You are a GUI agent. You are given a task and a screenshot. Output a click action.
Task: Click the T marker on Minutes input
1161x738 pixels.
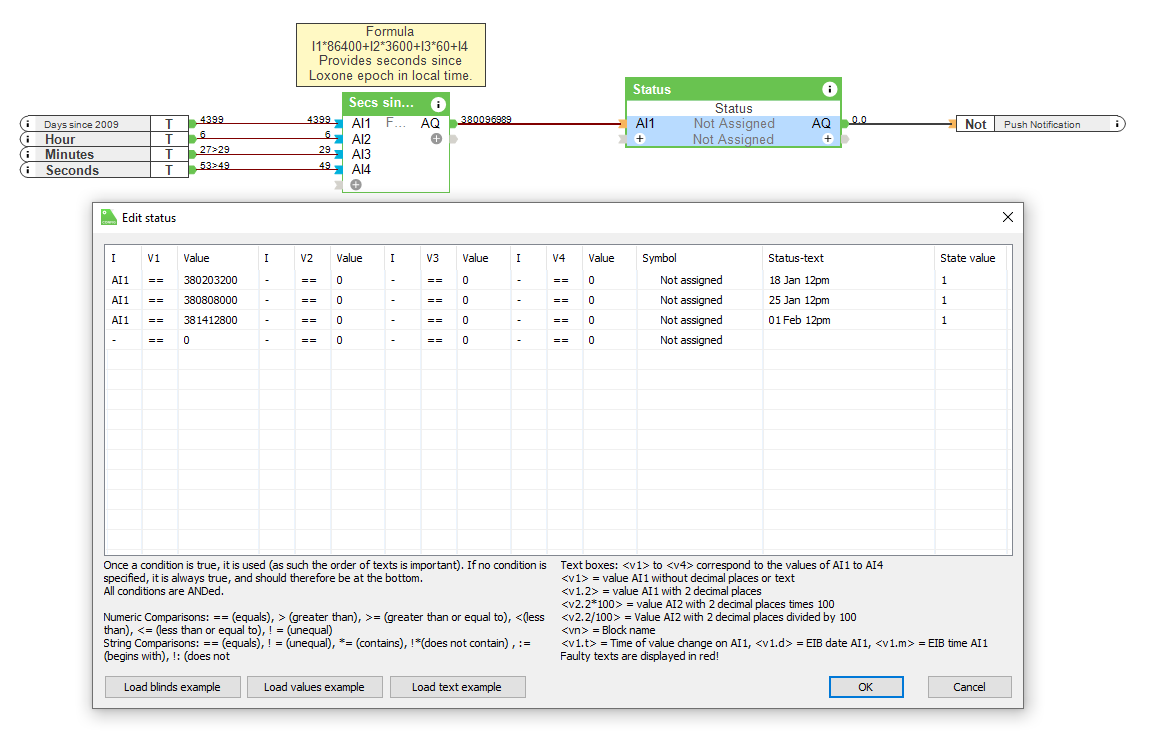(169, 155)
